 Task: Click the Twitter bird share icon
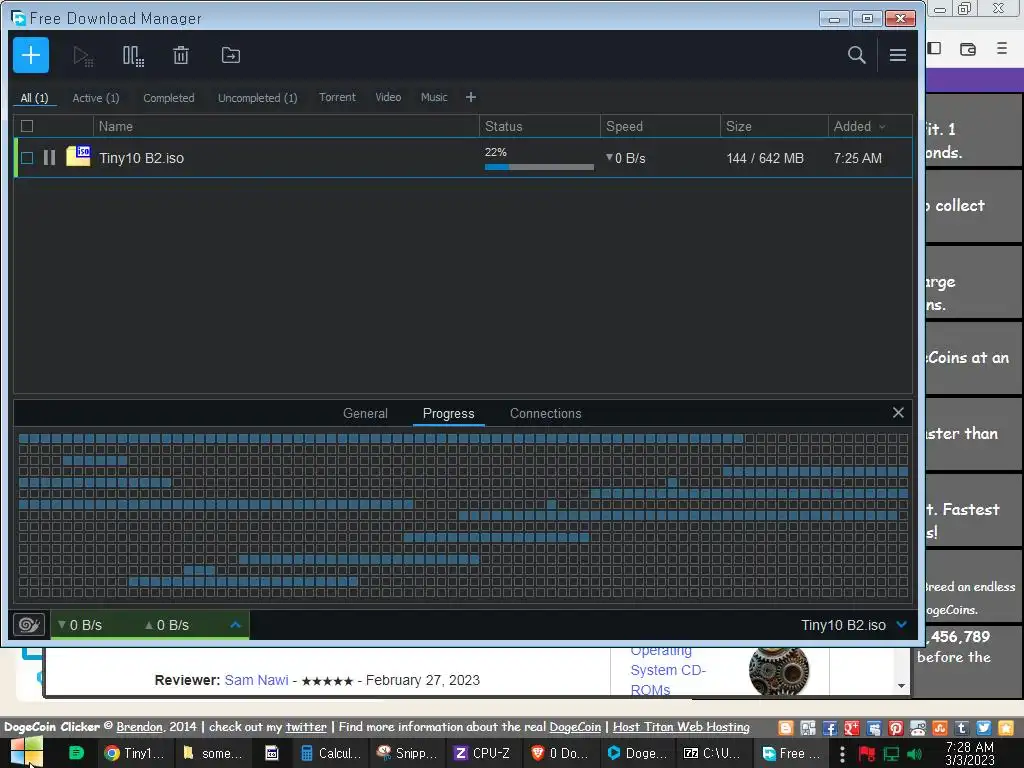click(x=984, y=728)
